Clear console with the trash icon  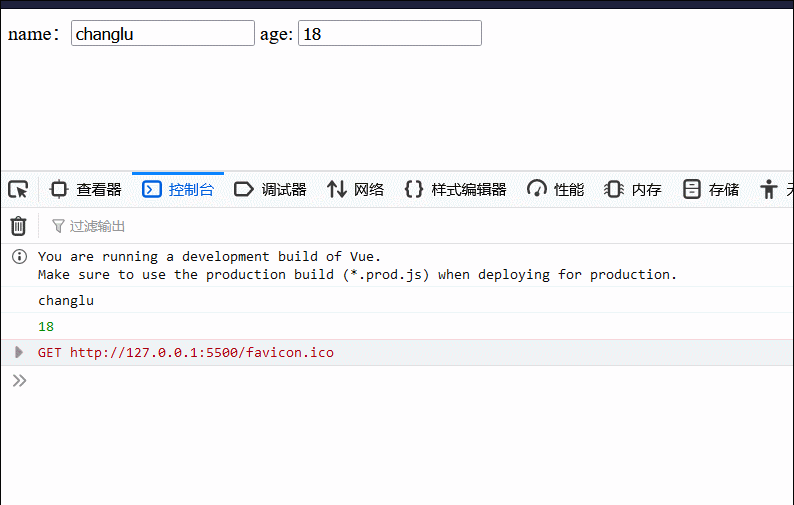tap(18, 226)
